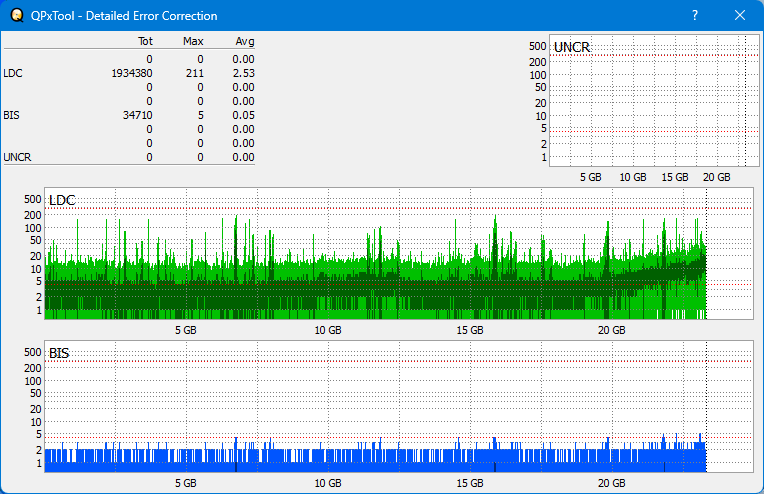Close the Detailed Error Correction dialog
Image resolution: width=764 pixels, height=494 pixels.
click(740, 15)
